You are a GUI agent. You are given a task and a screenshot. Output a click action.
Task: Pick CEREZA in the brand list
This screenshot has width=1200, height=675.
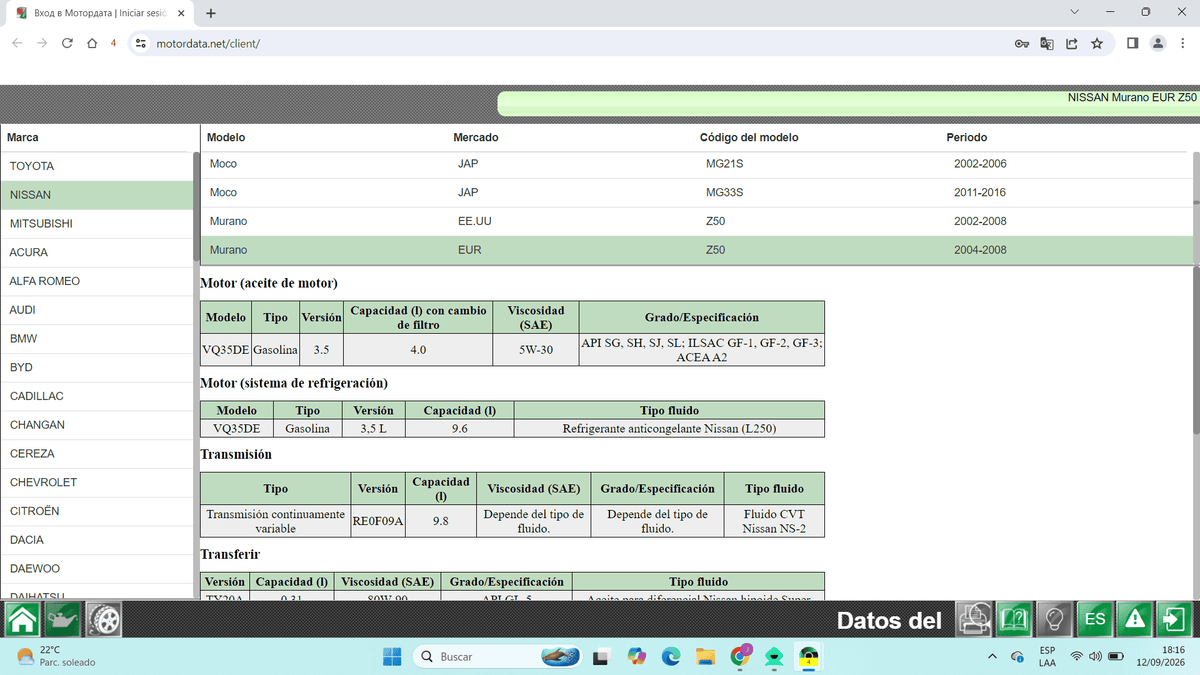click(x=96, y=454)
